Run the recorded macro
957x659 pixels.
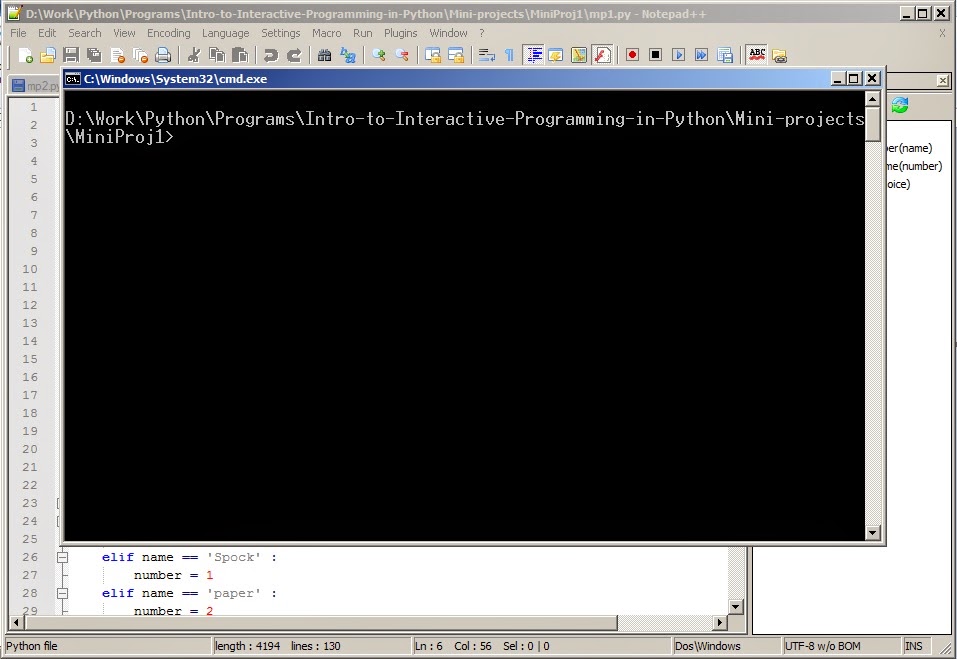click(x=676, y=55)
